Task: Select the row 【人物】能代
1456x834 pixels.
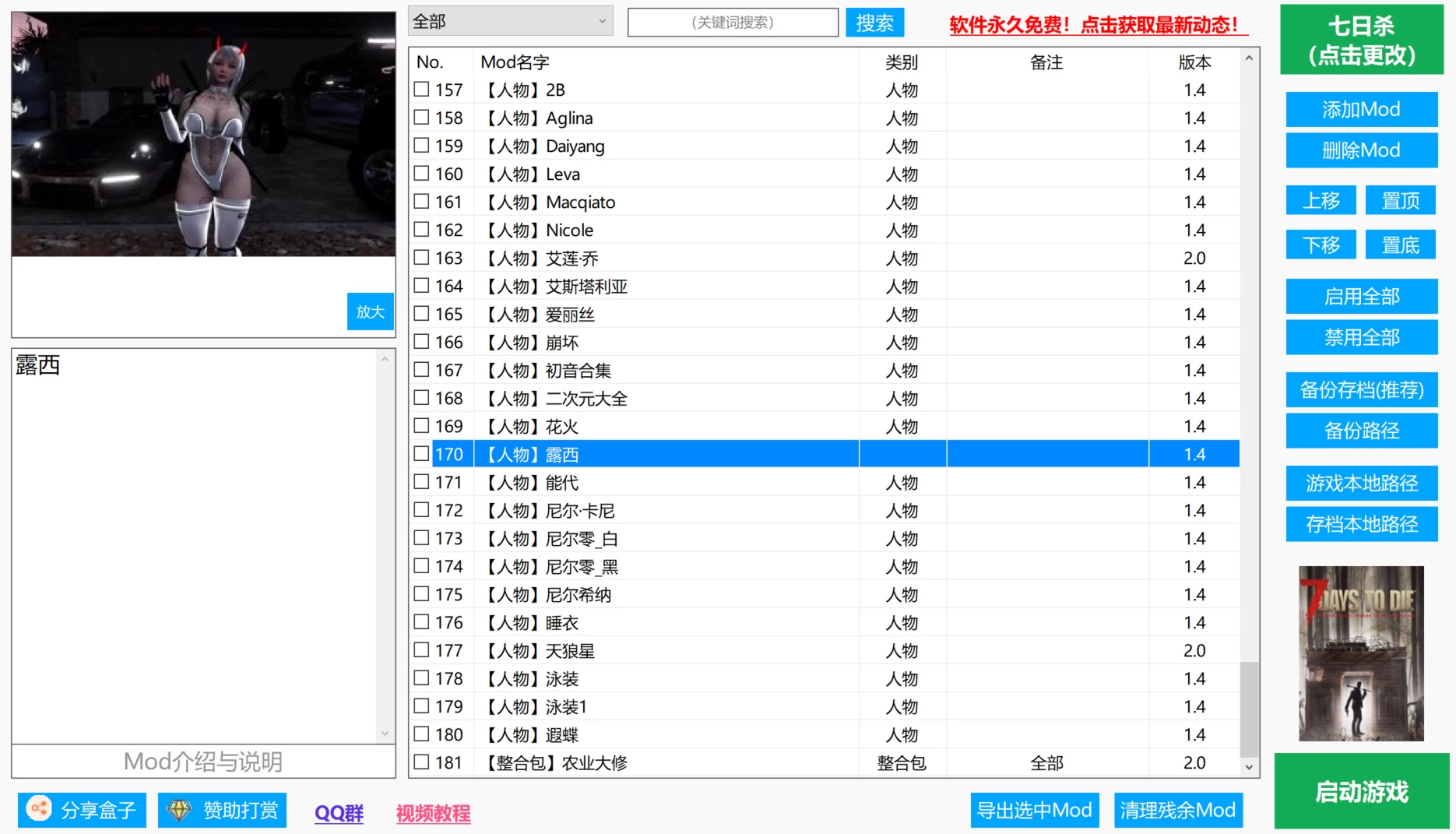Action: coord(825,482)
